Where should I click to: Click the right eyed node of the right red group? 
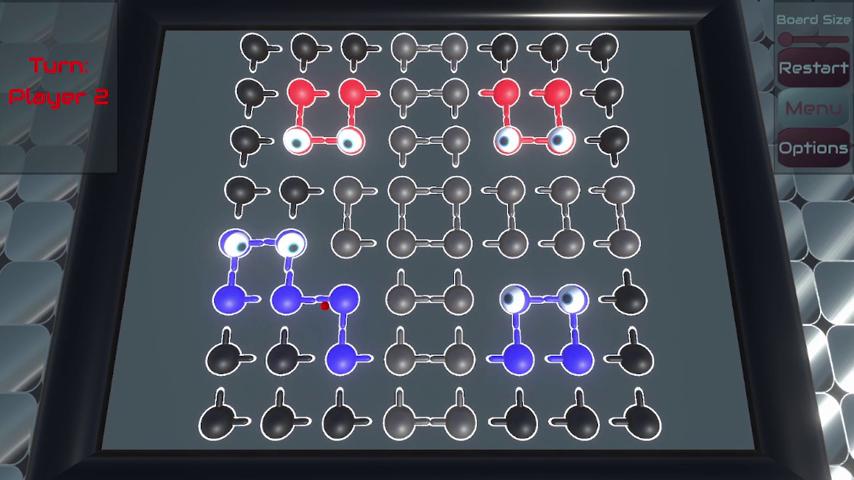click(559, 140)
